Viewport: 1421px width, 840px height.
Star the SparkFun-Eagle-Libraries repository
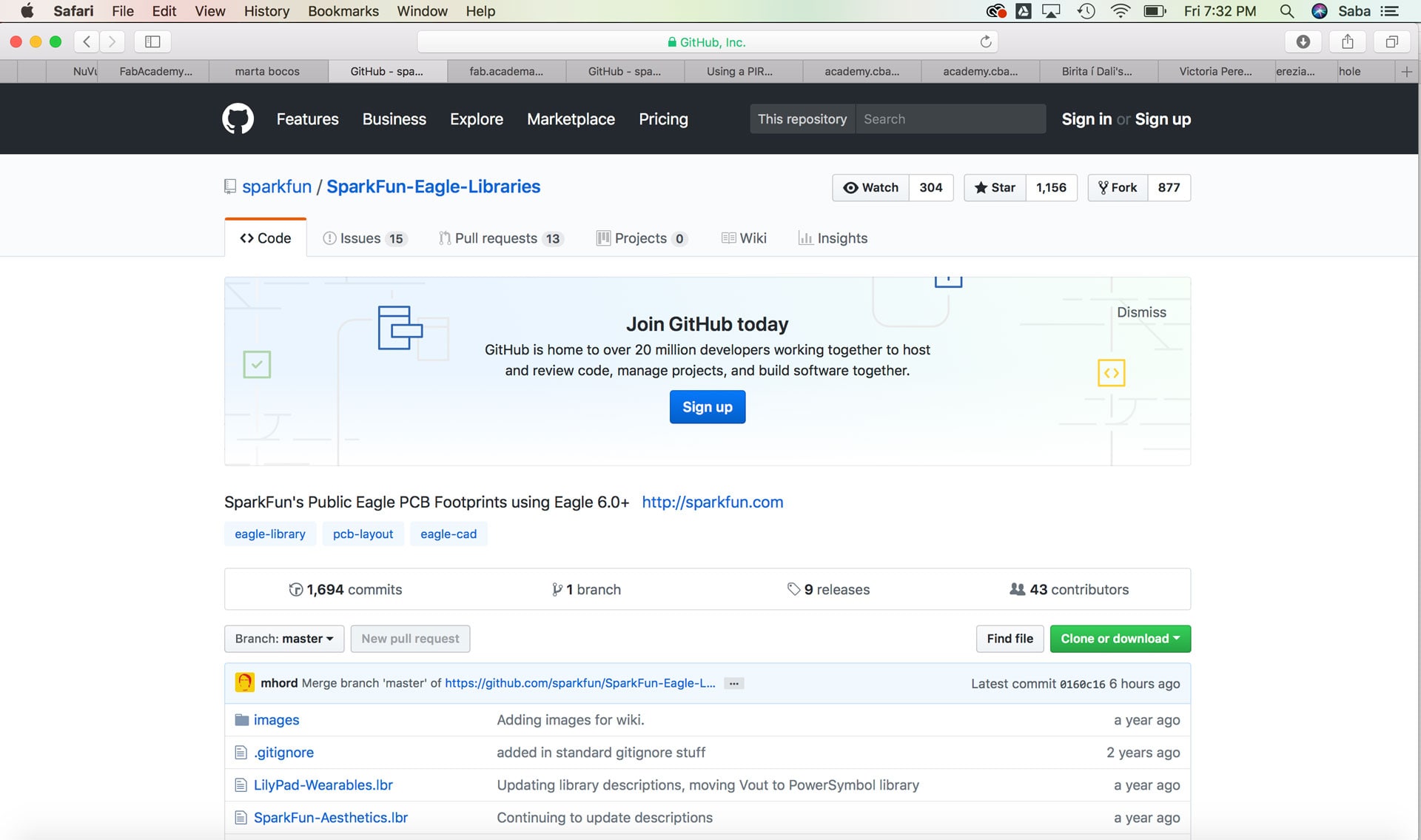[x=995, y=187]
